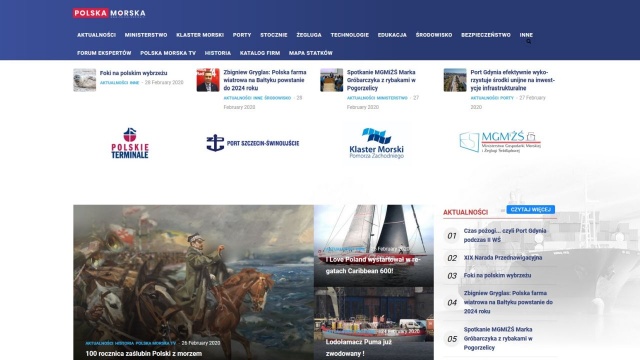Select Środowisko tag under Gryglas headline
This screenshot has width=640, height=360.
278,98
